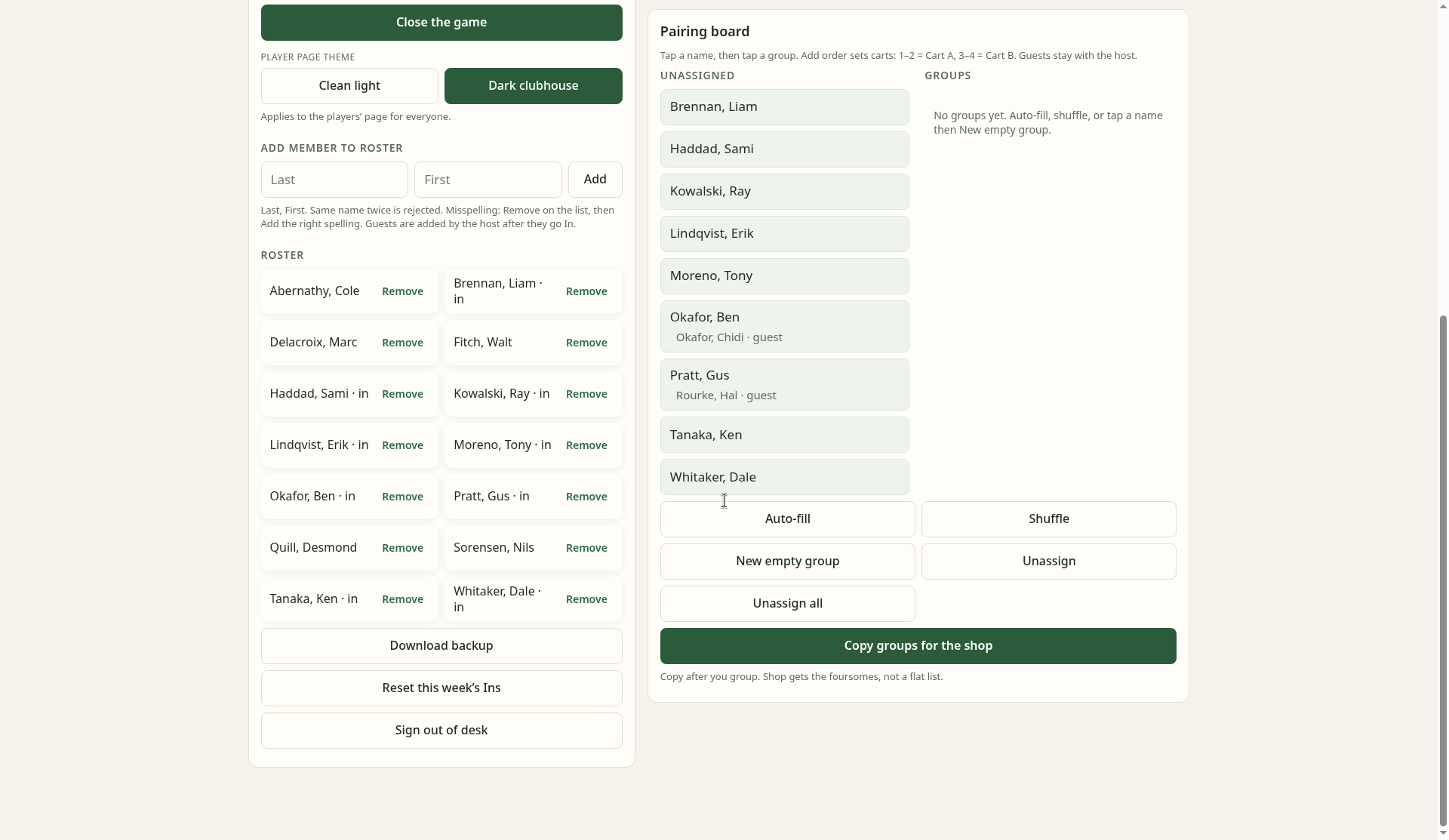Tap unassigned player Brennan, Liam
The image size is (1449, 840).
coord(785,107)
